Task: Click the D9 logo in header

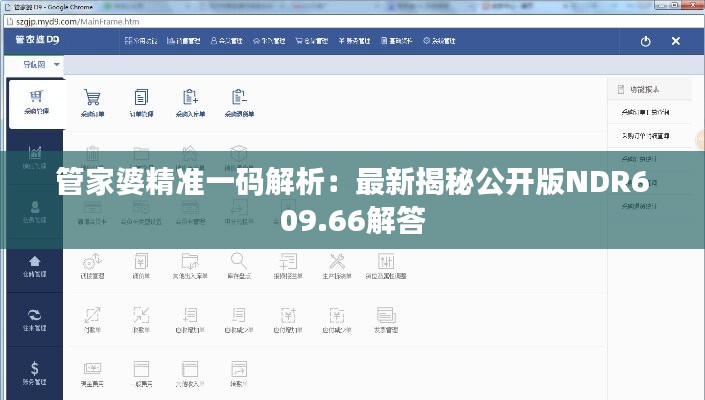Action: (37, 40)
